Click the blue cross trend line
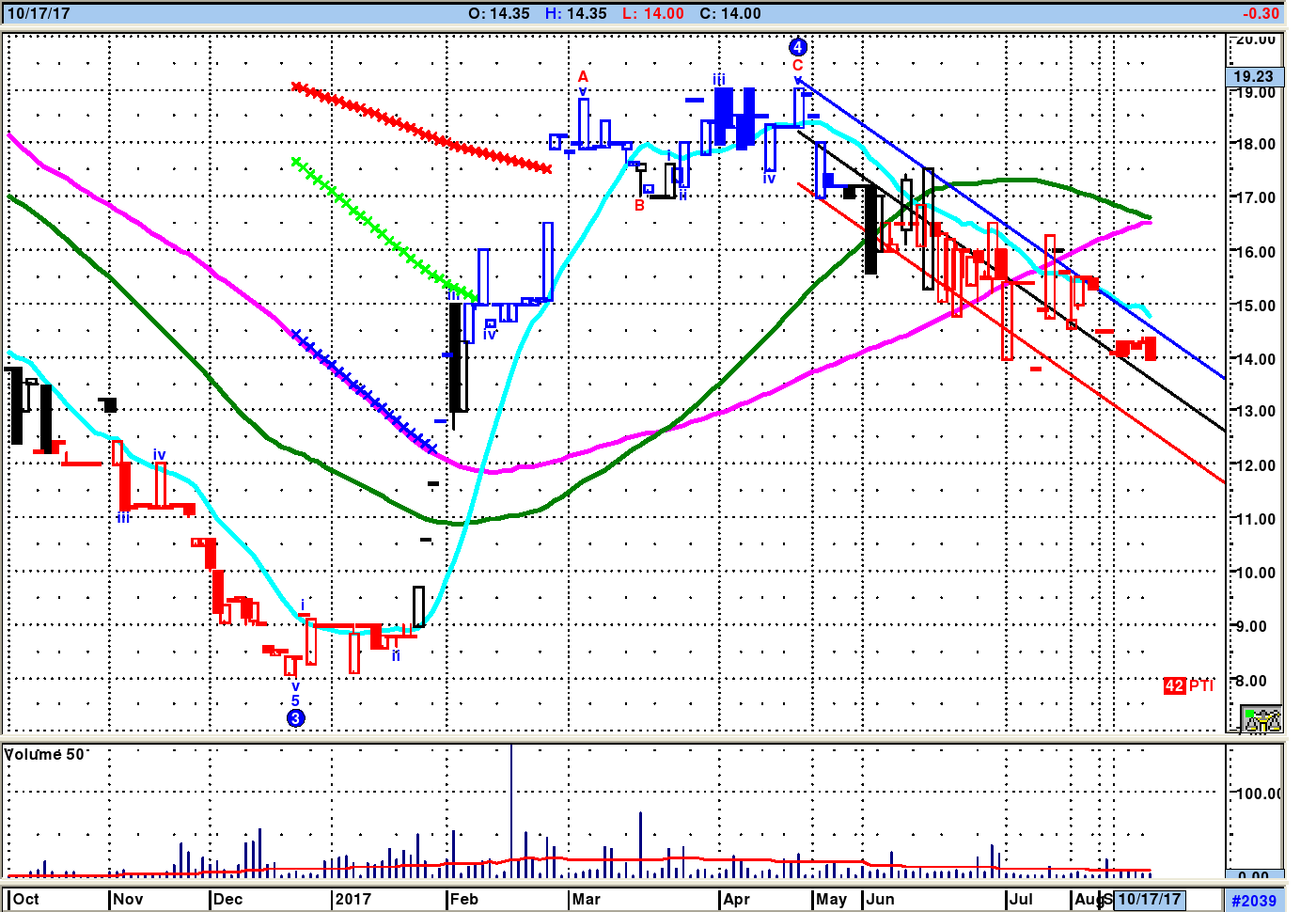 [365, 391]
